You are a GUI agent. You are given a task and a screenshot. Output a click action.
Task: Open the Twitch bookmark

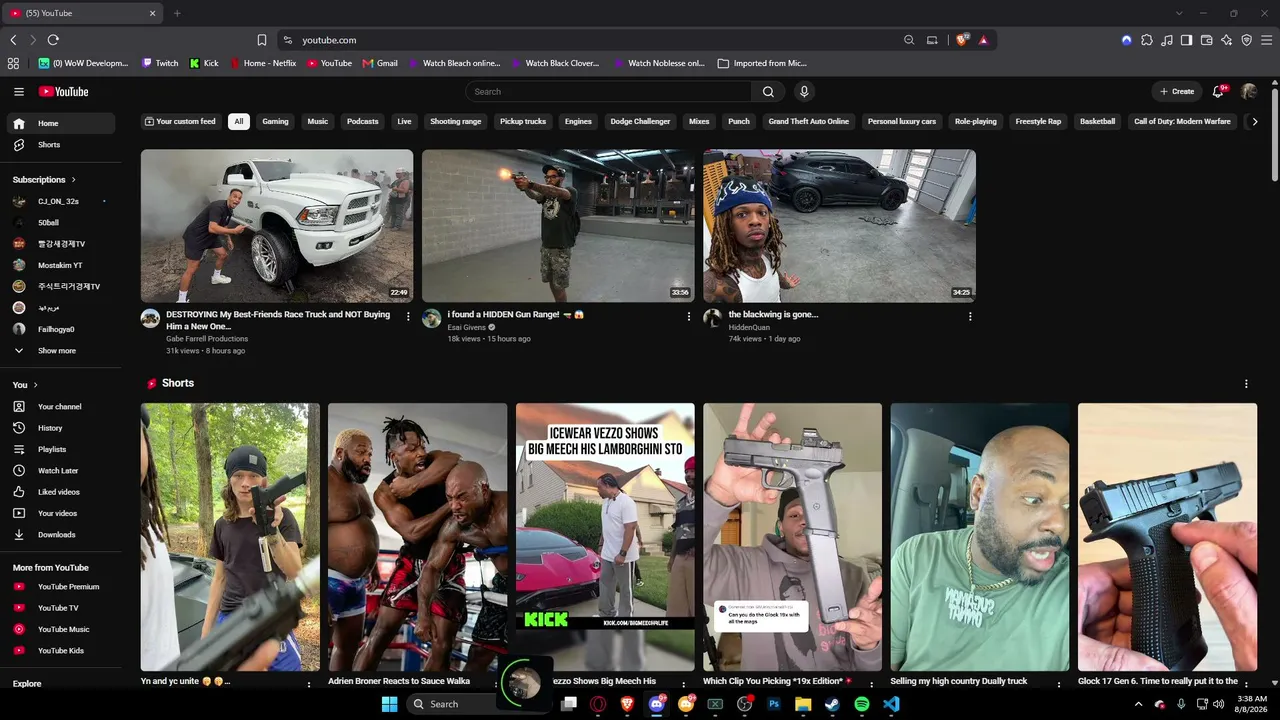pos(160,63)
